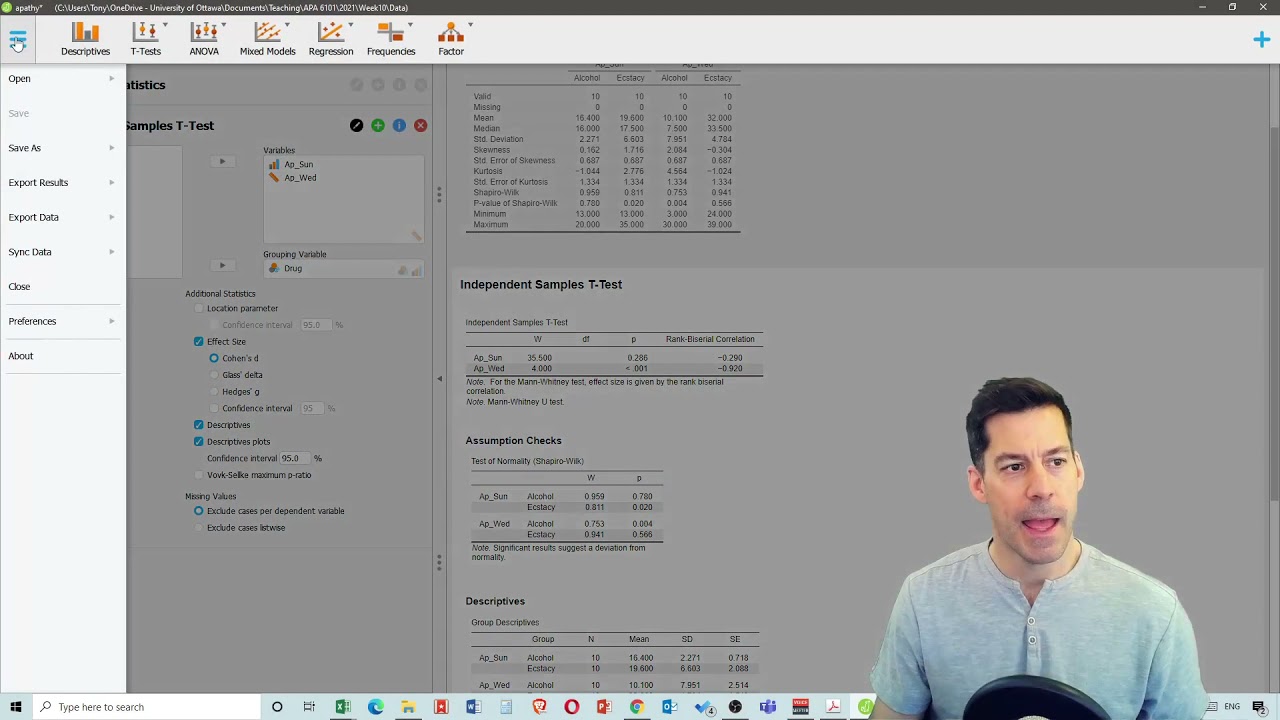Open File Explorer from the taskbar
The width and height of the screenshot is (1280, 720).
408,707
